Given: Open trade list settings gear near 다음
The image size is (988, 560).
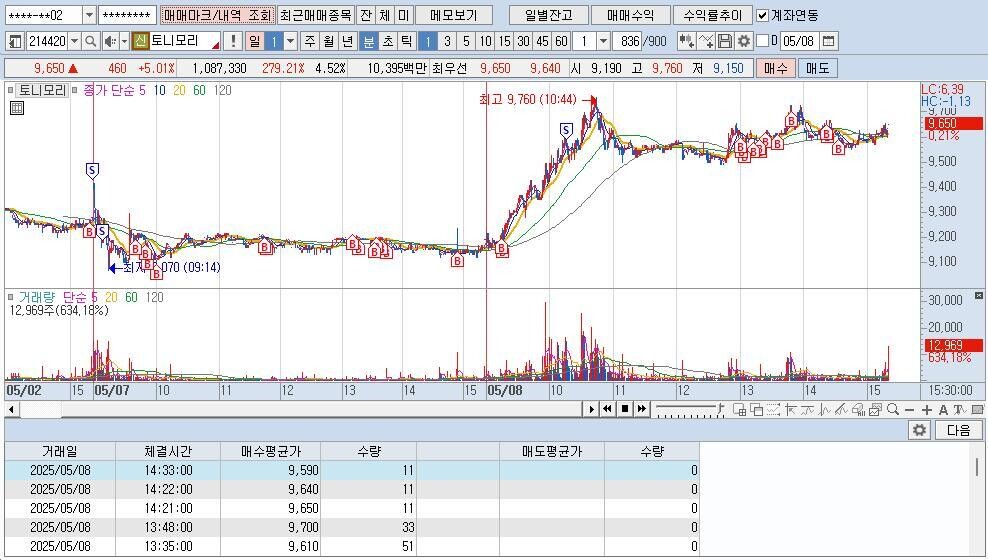Looking at the screenshot, I should pyautogui.click(x=919, y=430).
